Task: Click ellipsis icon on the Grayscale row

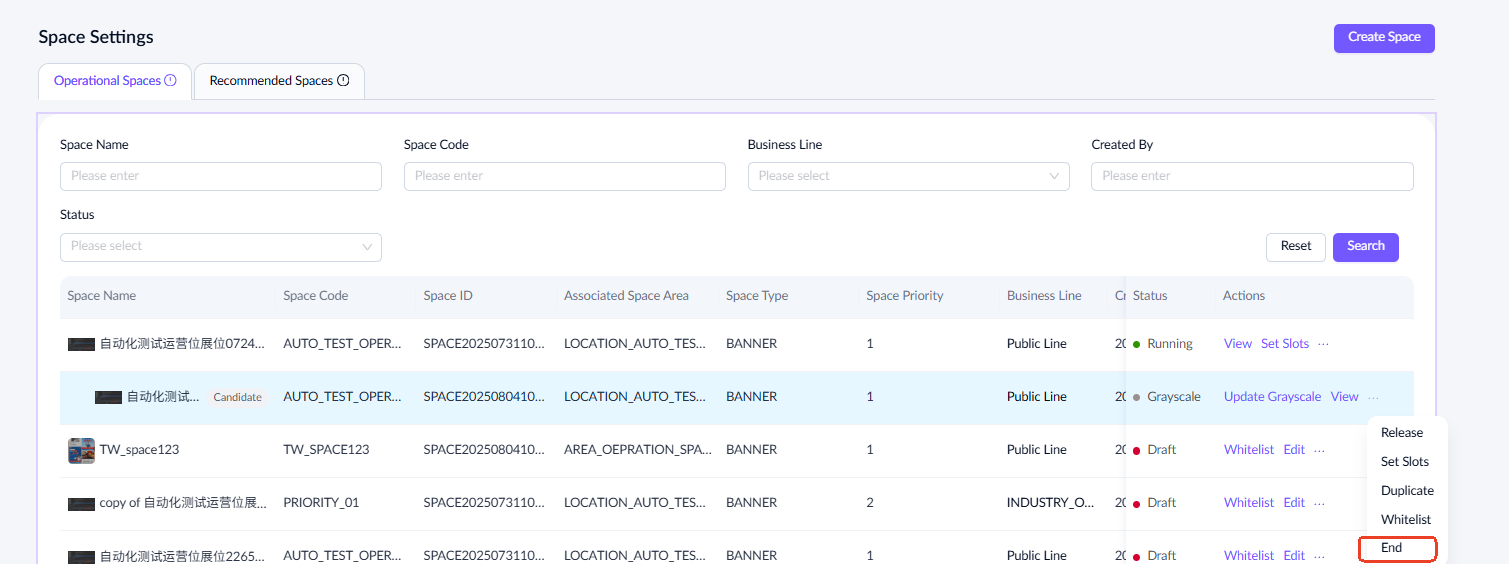Action: coord(1373,397)
